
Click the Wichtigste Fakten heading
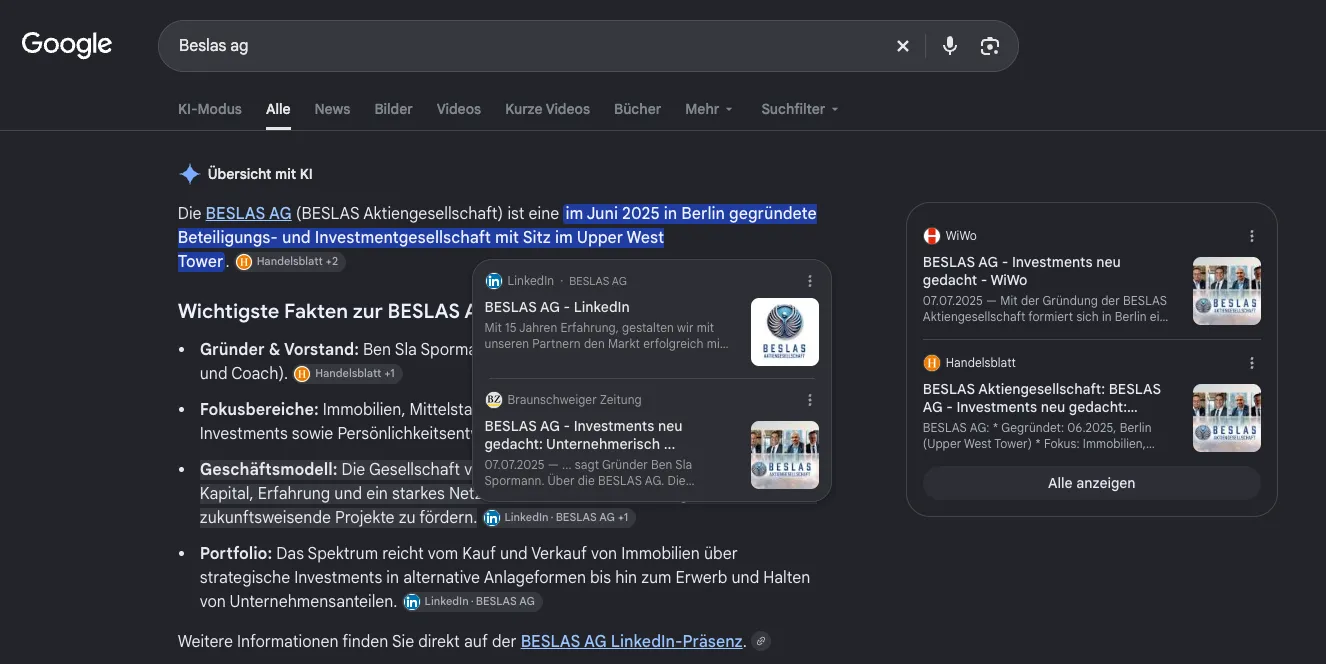[325, 311]
